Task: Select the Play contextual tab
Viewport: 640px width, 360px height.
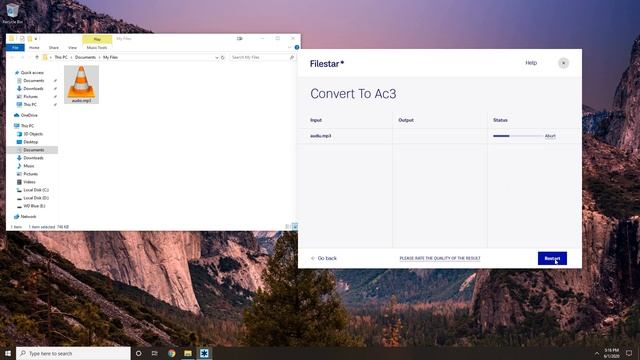Action: [97, 39]
